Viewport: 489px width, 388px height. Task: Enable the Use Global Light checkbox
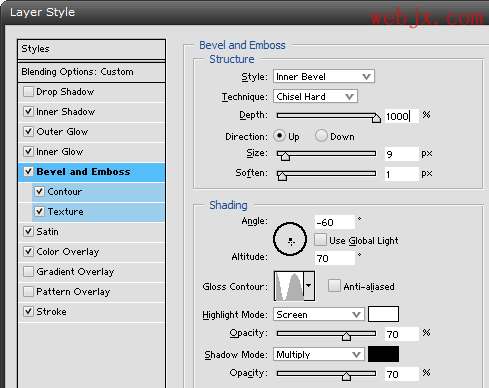[x=320, y=240]
